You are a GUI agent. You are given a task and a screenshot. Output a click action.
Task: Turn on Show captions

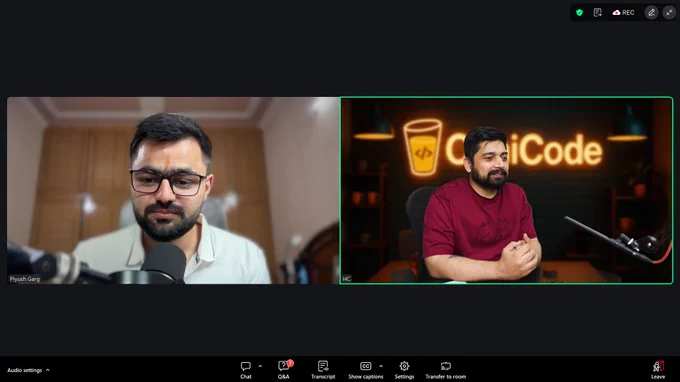pyautogui.click(x=366, y=370)
